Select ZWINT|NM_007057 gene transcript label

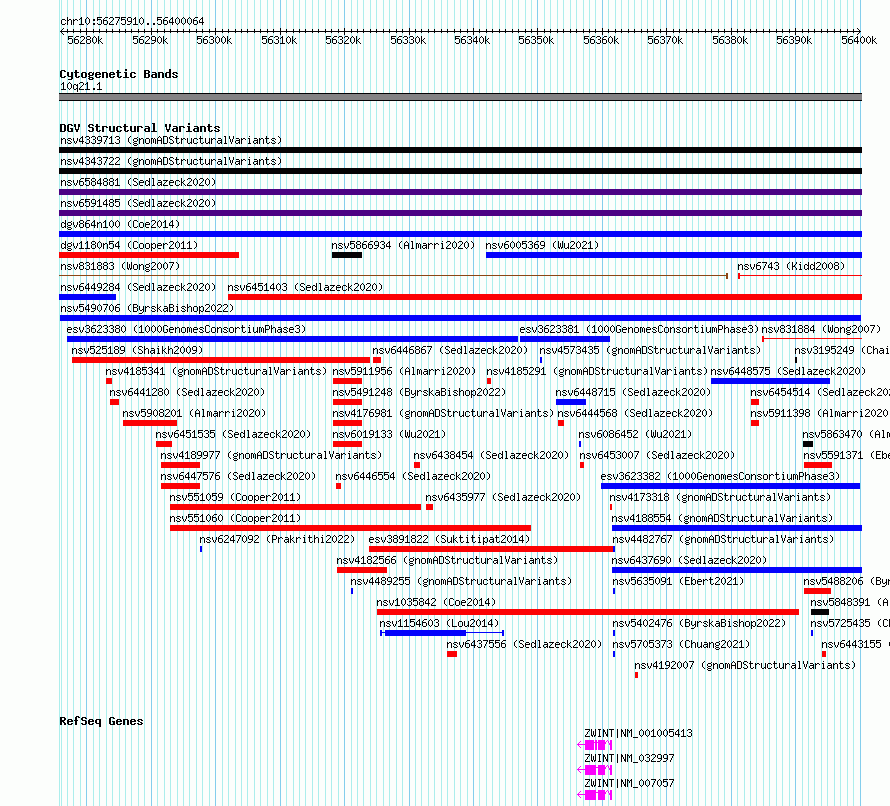(x=629, y=783)
